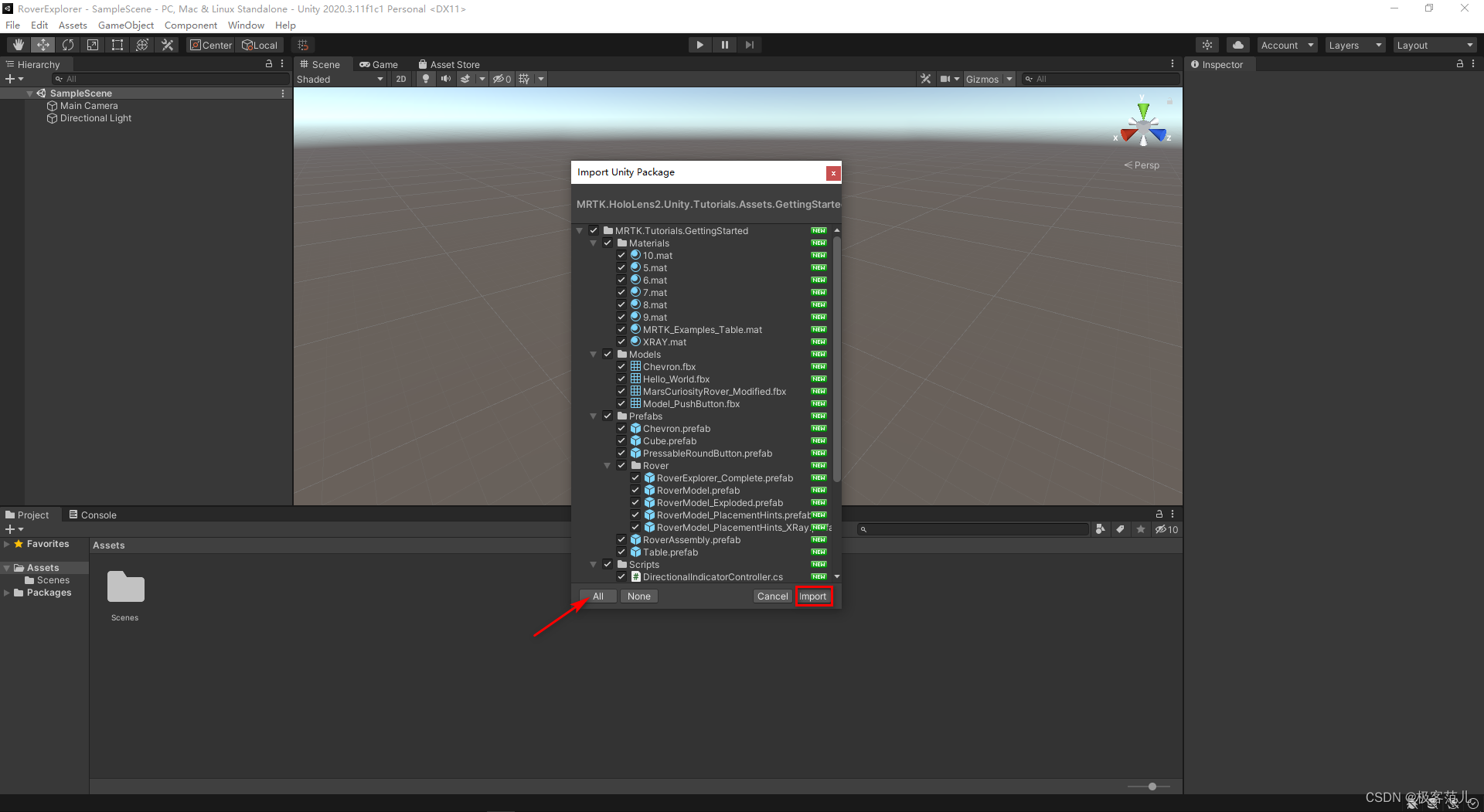Toggle scene audio speaker icon
1484x812 pixels.
coord(446,79)
